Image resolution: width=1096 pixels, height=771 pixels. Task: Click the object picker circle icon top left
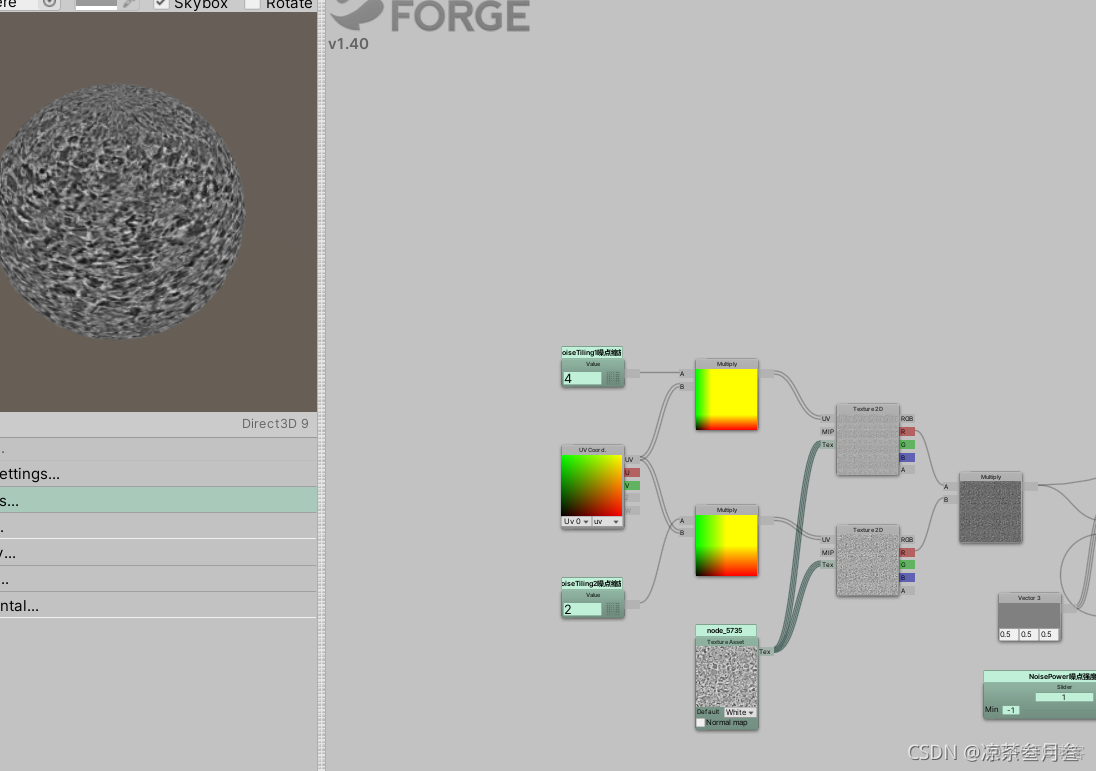tap(50, 4)
